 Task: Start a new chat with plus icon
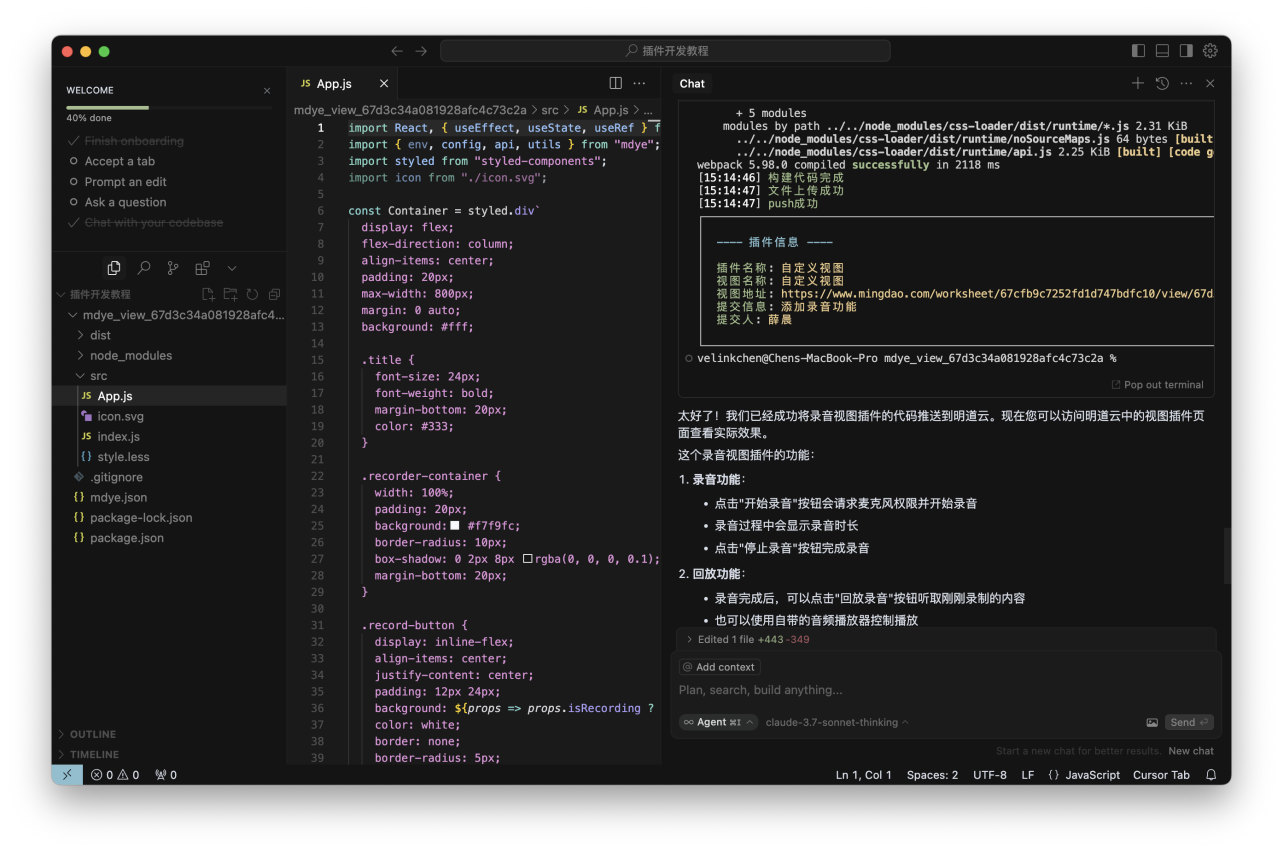click(1137, 84)
